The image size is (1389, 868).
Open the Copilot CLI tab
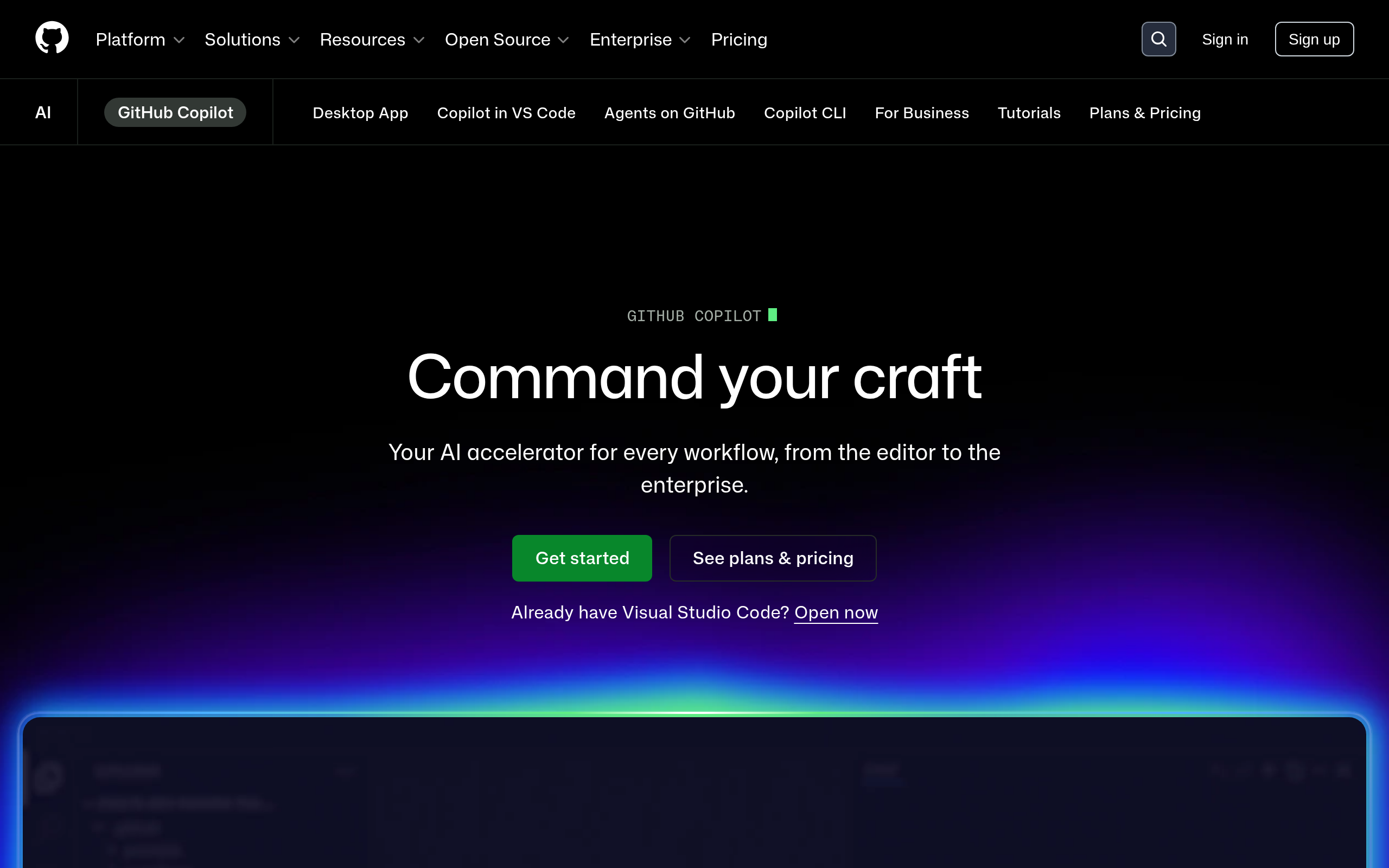click(805, 113)
